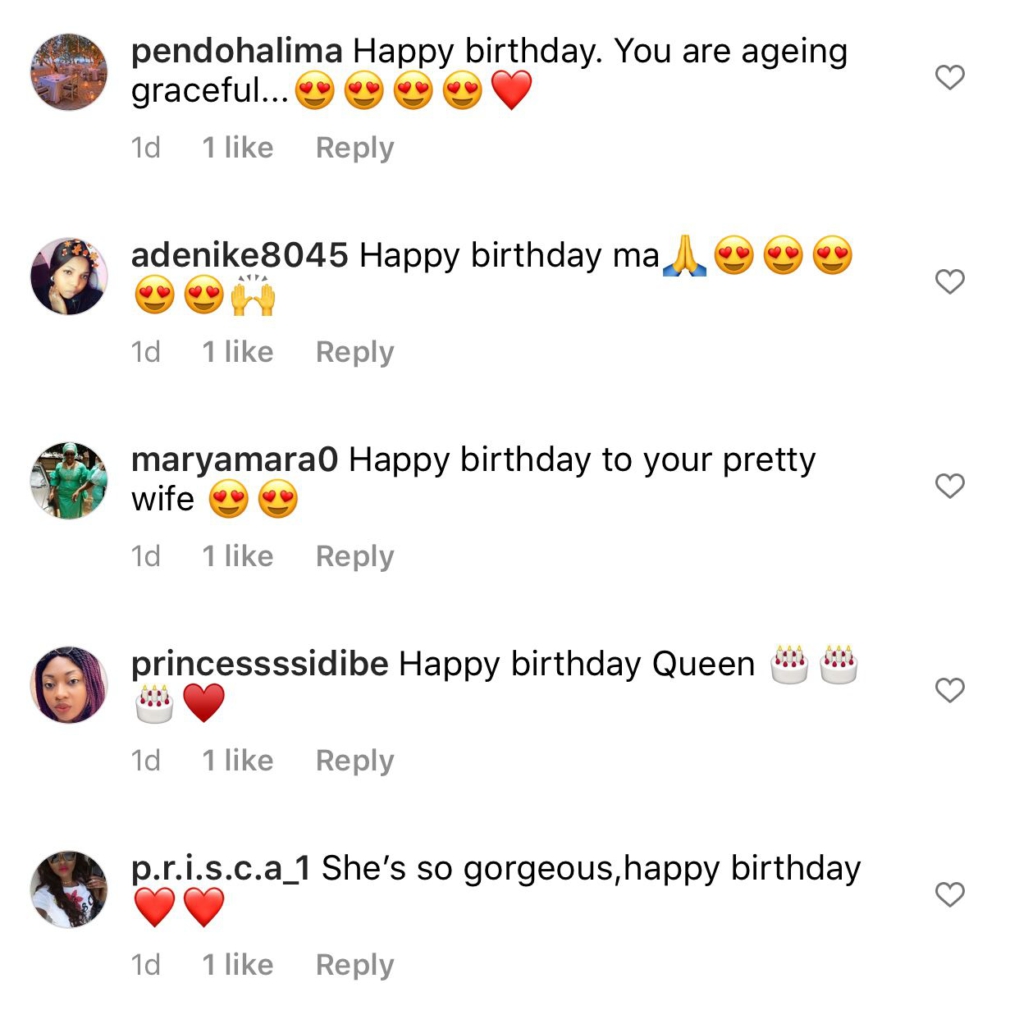Screen dimensions: 1019x1024
Task: Reply to adenike8045's birthday comment
Action: coord(354,352)
